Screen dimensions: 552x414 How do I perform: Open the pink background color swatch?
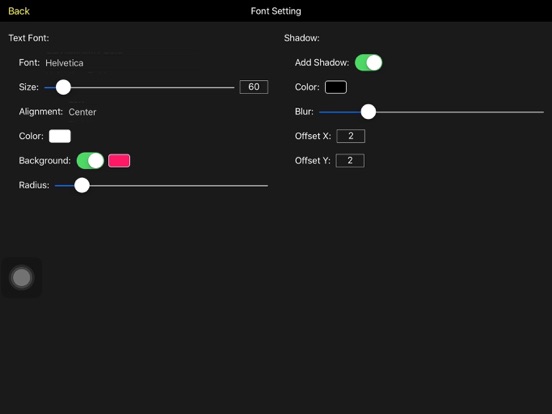[119, 161]
